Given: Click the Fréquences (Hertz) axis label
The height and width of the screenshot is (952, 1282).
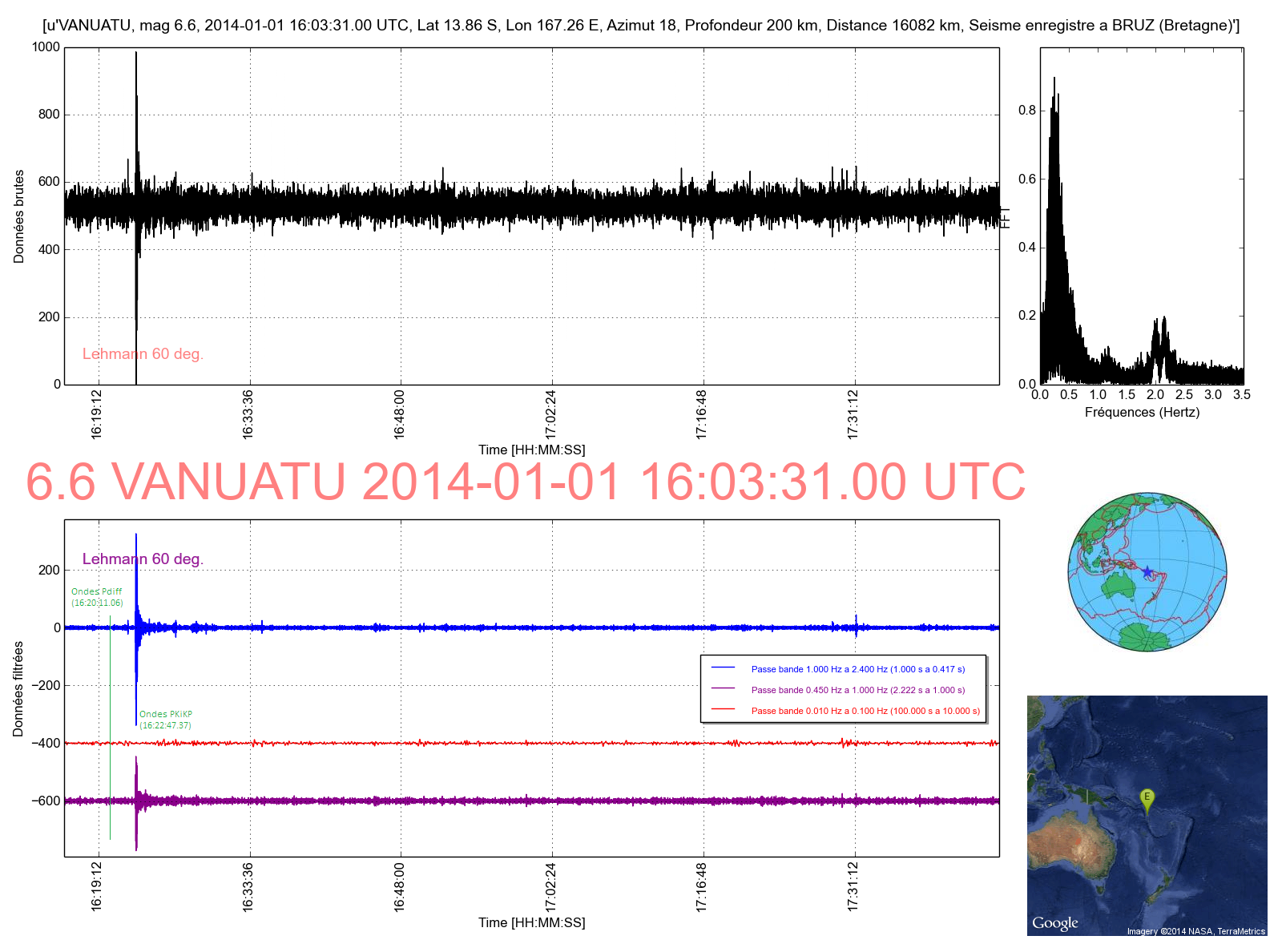Looking at the screenshot, I should click(x=1142, y=413).
